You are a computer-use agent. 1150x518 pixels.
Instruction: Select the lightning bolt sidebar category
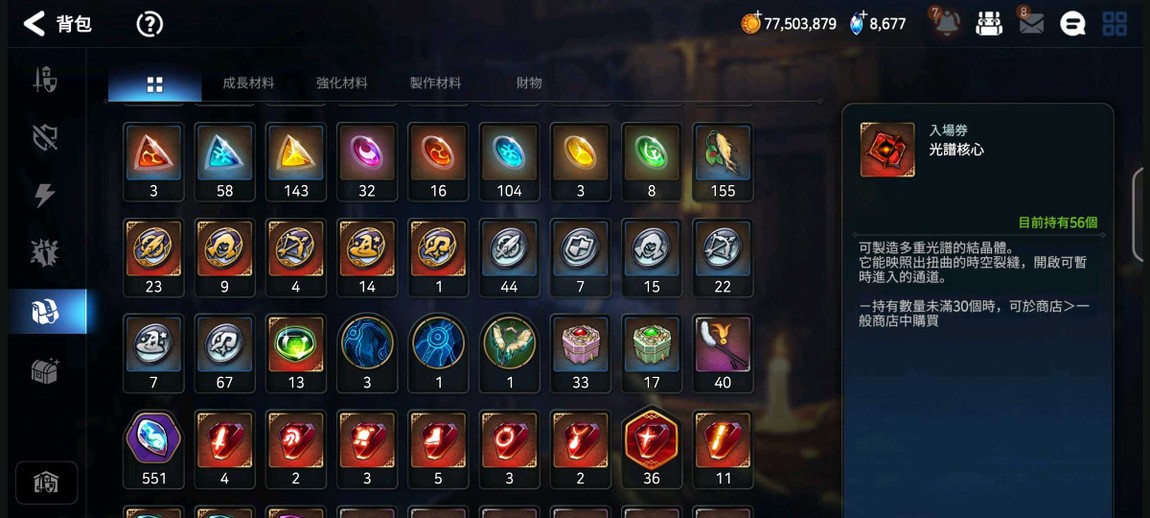pos(45,195)
